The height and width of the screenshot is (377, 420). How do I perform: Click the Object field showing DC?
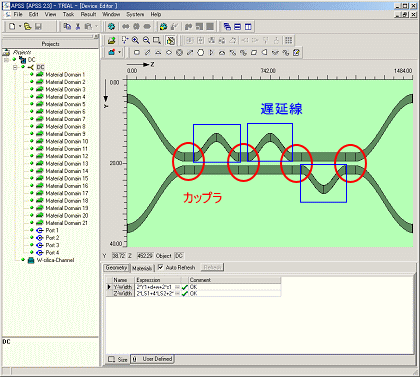pos(179,256)
